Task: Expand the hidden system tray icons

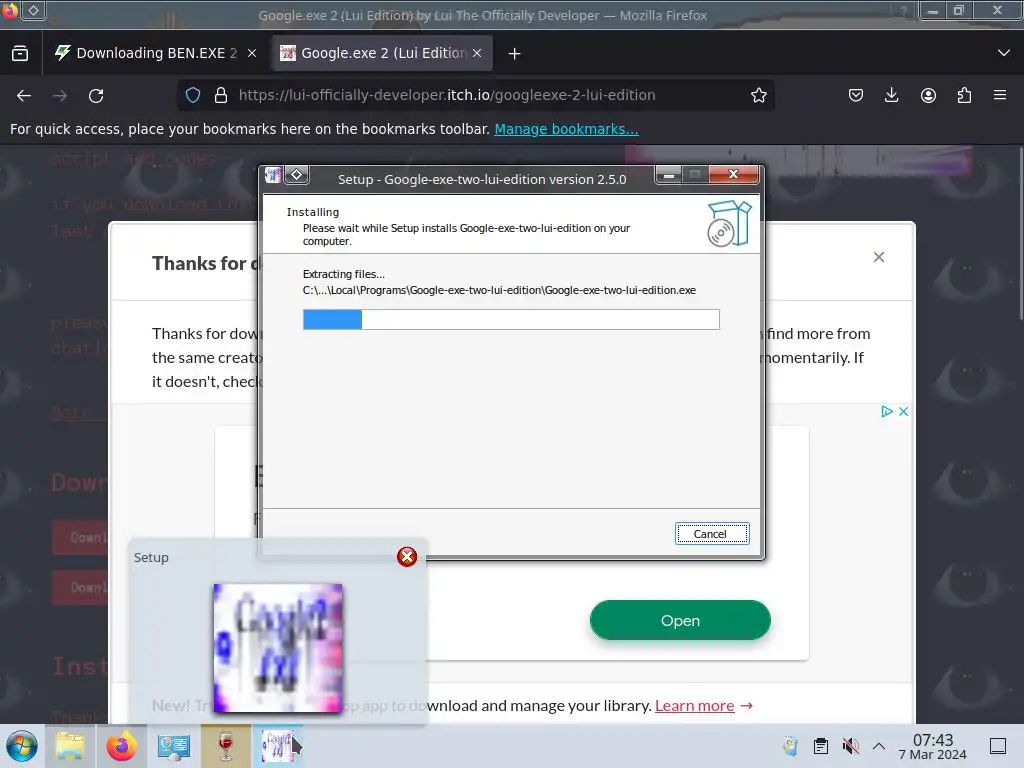Action: [879, 746]
